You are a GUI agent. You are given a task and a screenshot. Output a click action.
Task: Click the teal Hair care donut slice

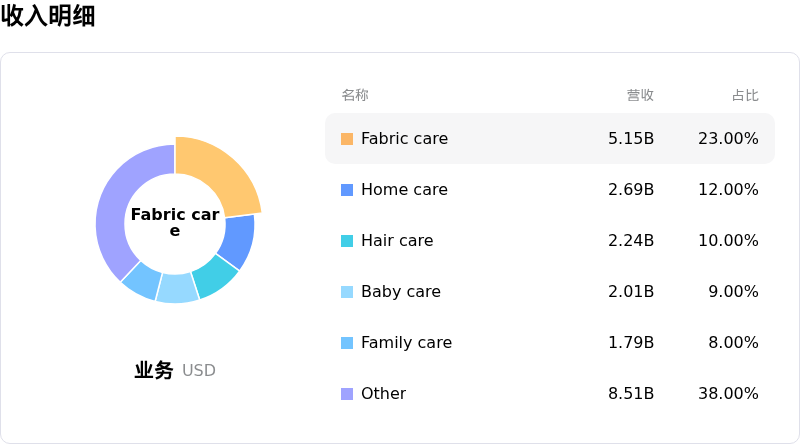point(213,276)
